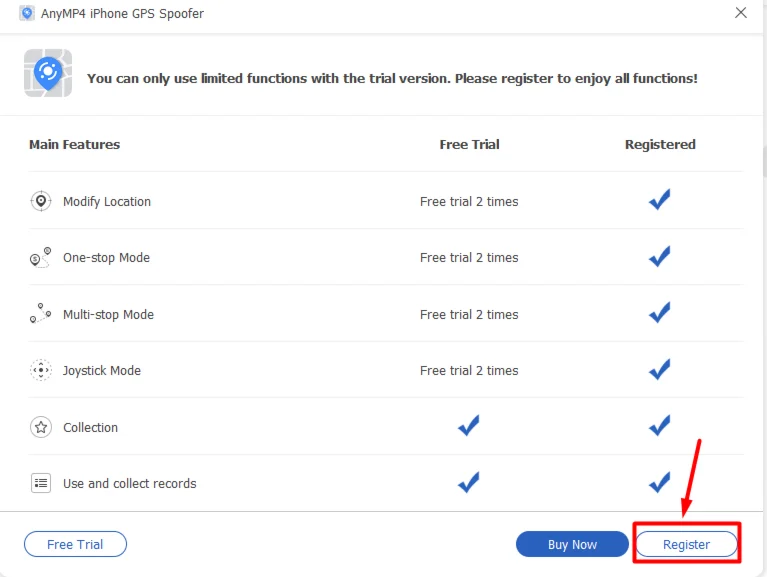Select the Multi-stop Mode feature label

point(108,314)
